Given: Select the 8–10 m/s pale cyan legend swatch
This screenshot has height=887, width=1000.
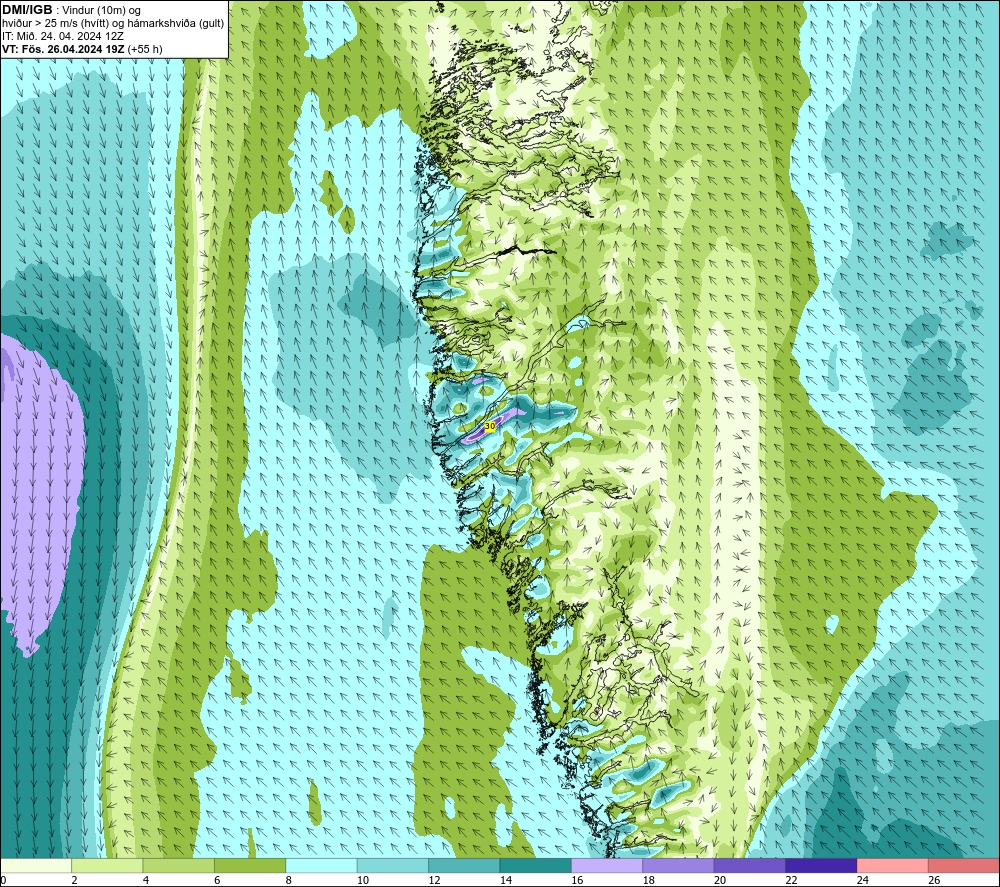Looking at the screenshot, I should click(x=321, y=865).
